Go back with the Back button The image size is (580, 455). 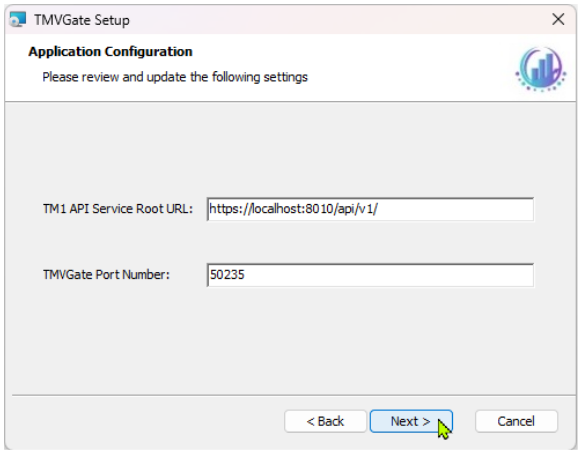click(325, 421)
